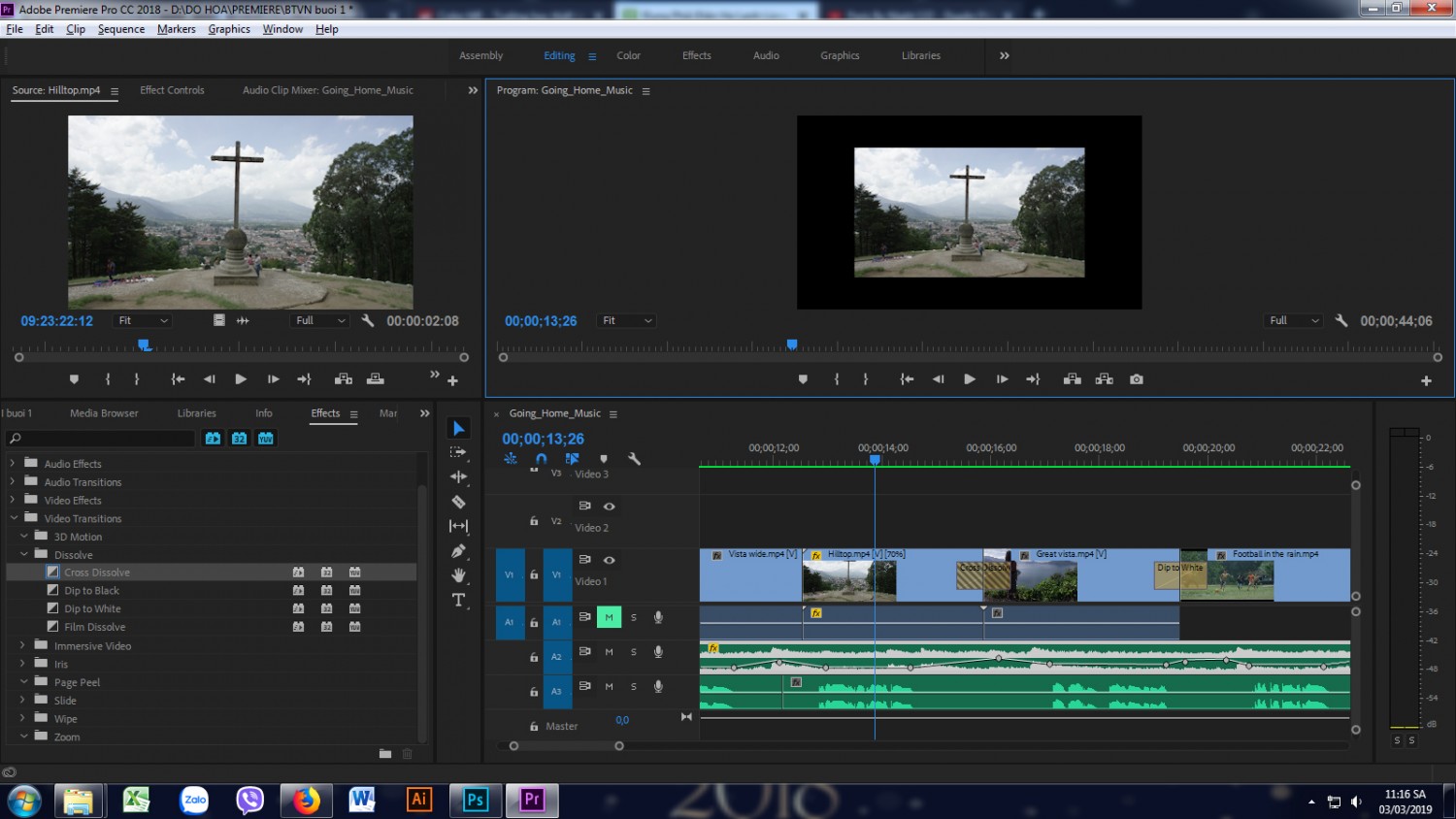This screenshot has height=819, width=1456.
Task: Collapse the Dissolve folder
Action: pos(23,554)
